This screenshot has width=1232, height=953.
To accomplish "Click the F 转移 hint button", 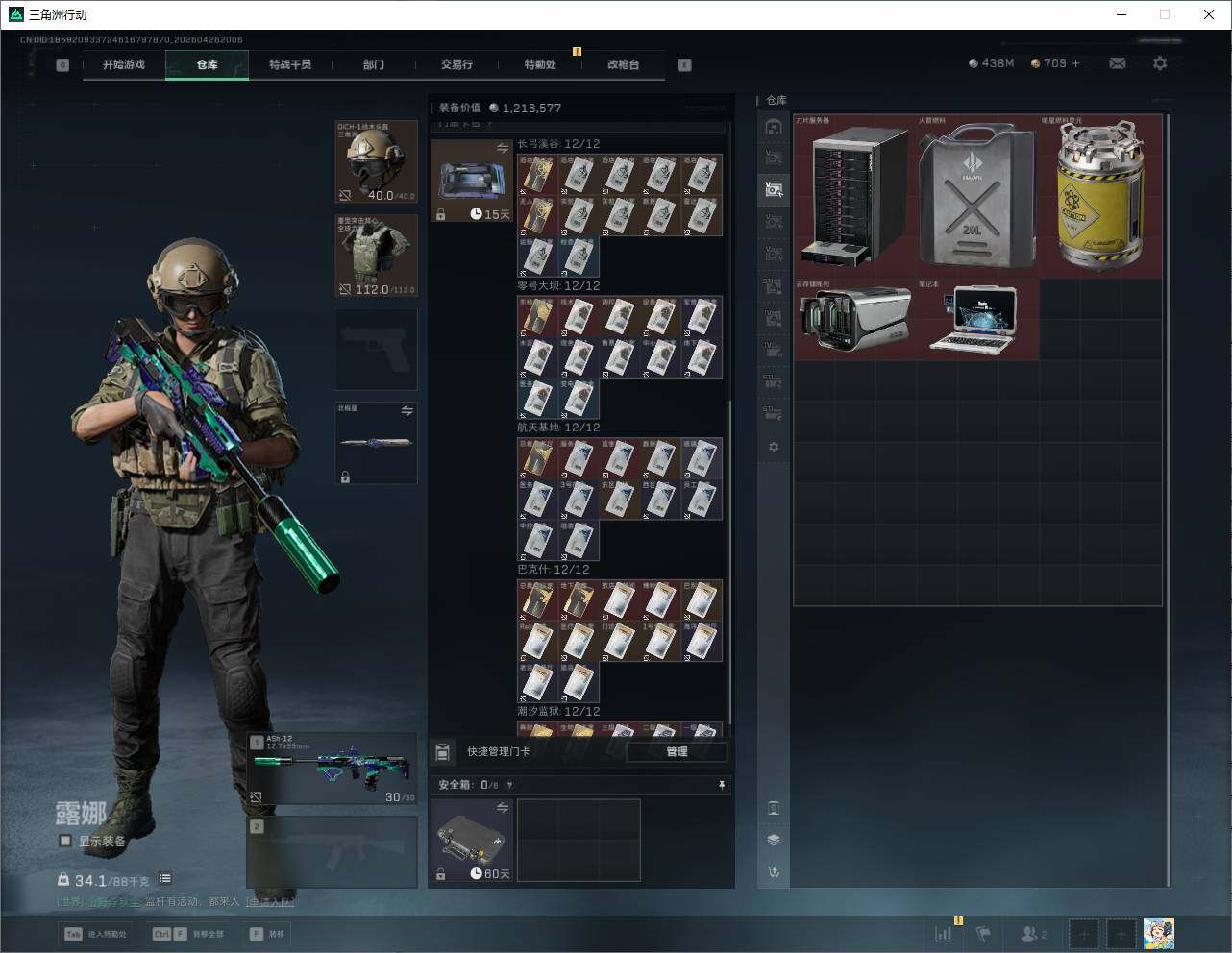I will pyautogui.click(x=267, y=934).
